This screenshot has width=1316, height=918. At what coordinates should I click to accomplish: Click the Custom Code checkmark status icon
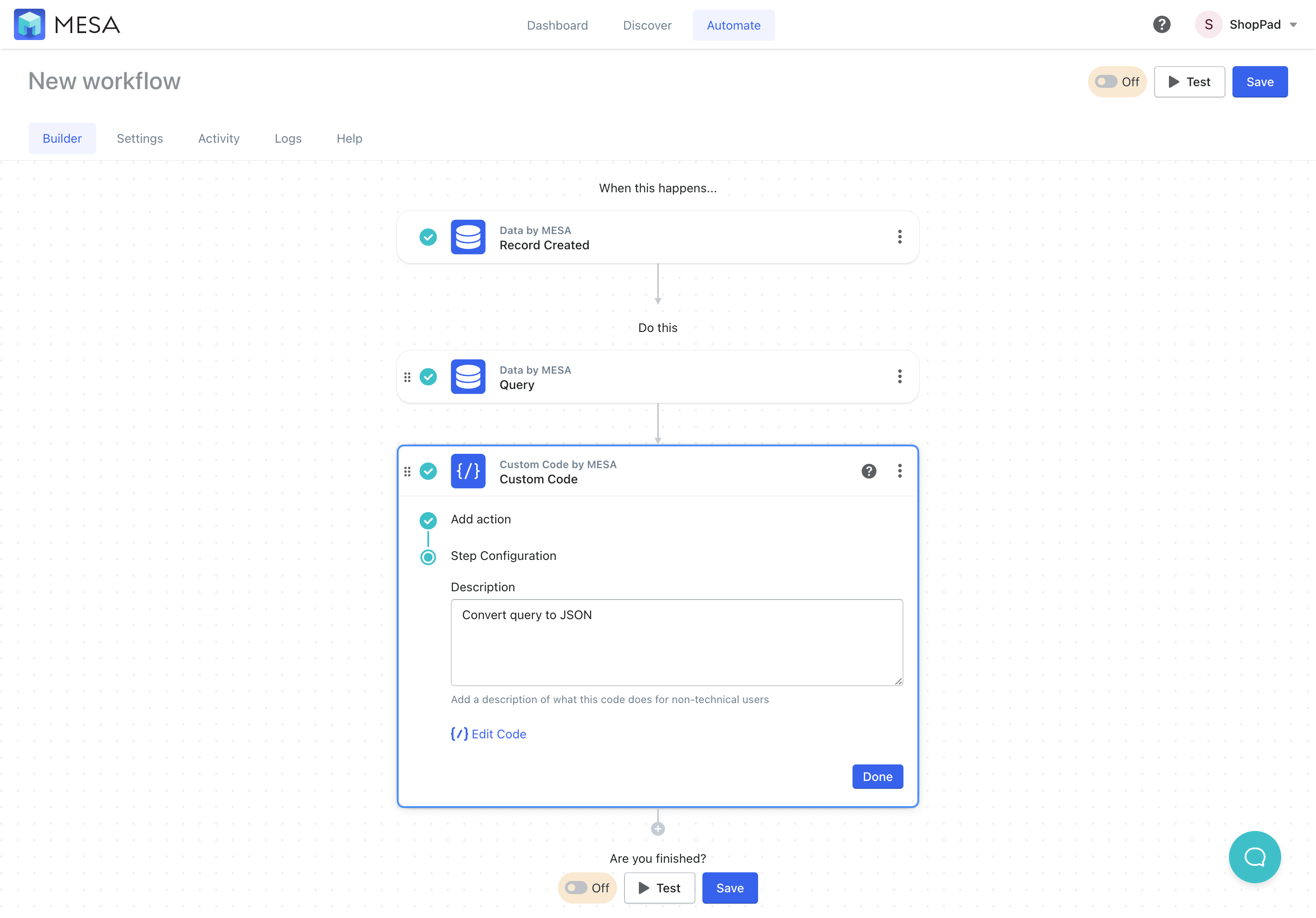pos(428,471)
